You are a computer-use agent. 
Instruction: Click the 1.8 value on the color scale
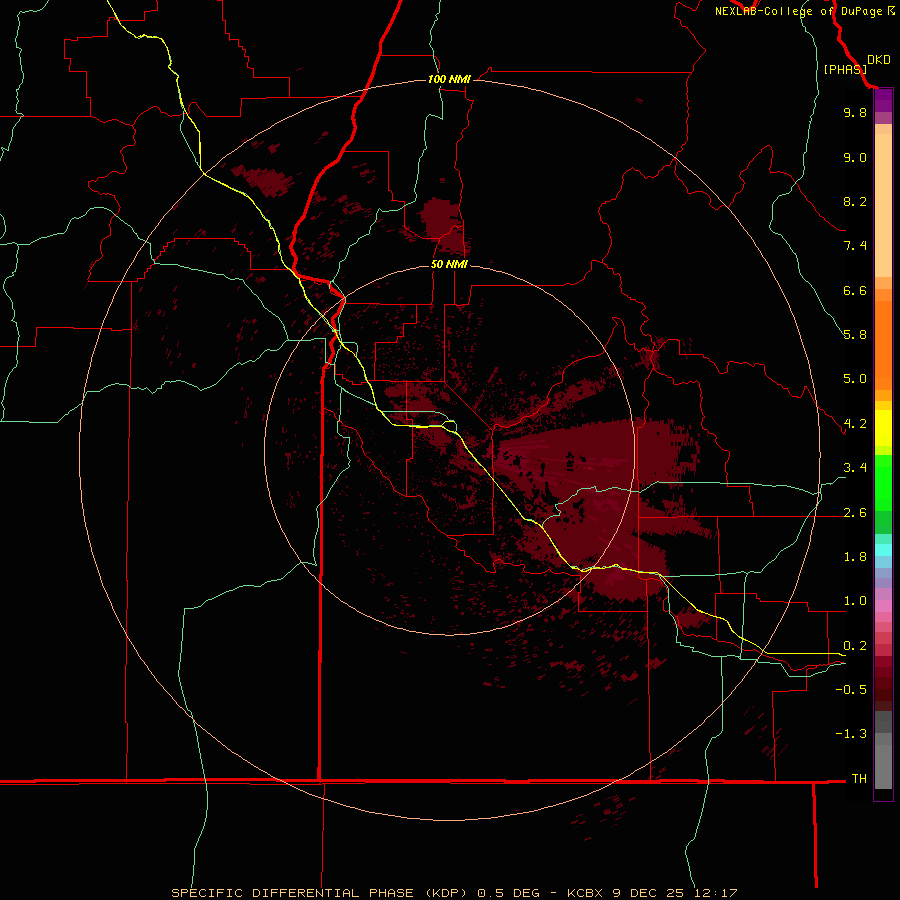(x=855, y=557)
